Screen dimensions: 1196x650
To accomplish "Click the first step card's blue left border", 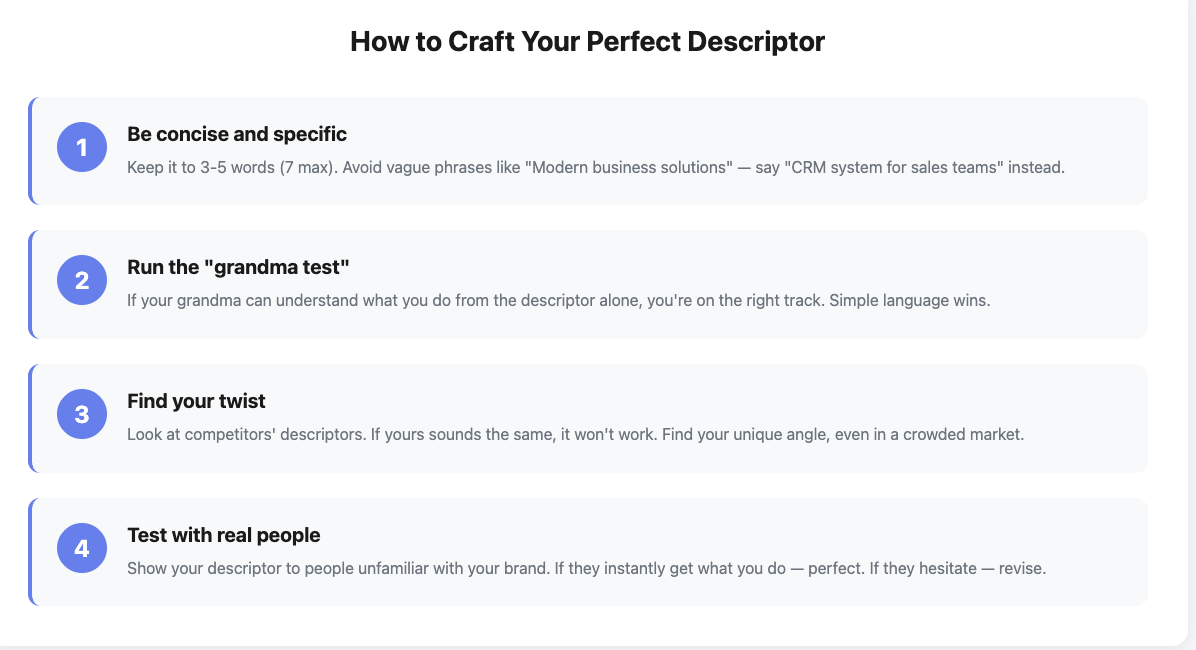I will 31,151.
